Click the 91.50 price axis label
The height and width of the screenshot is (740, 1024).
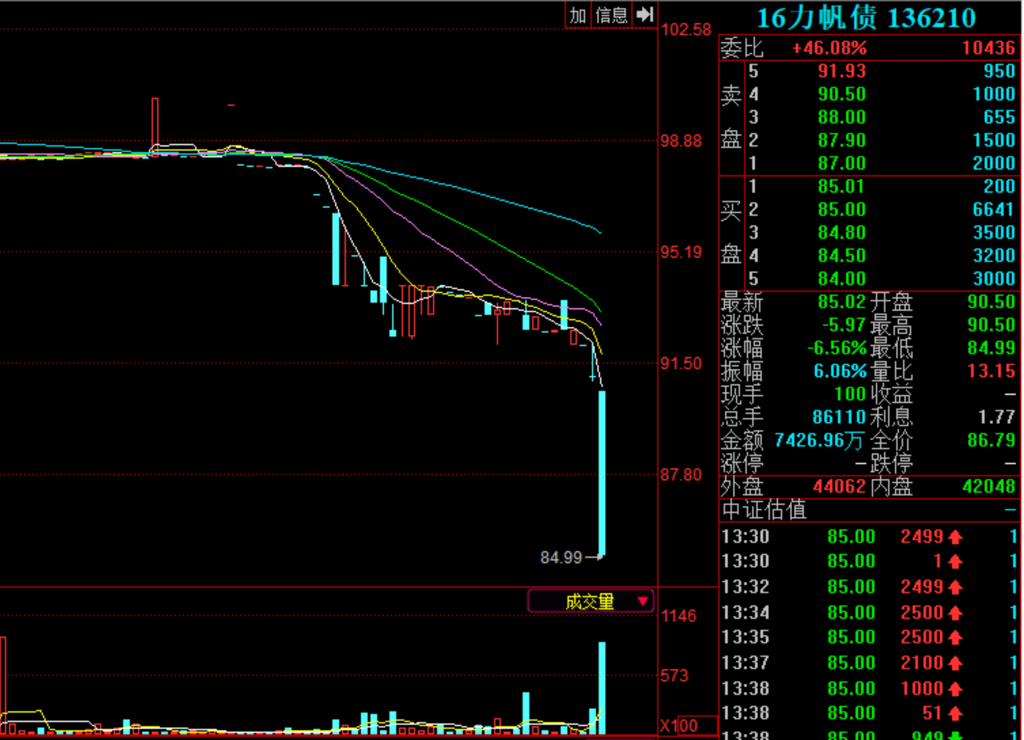pos(680,364)
